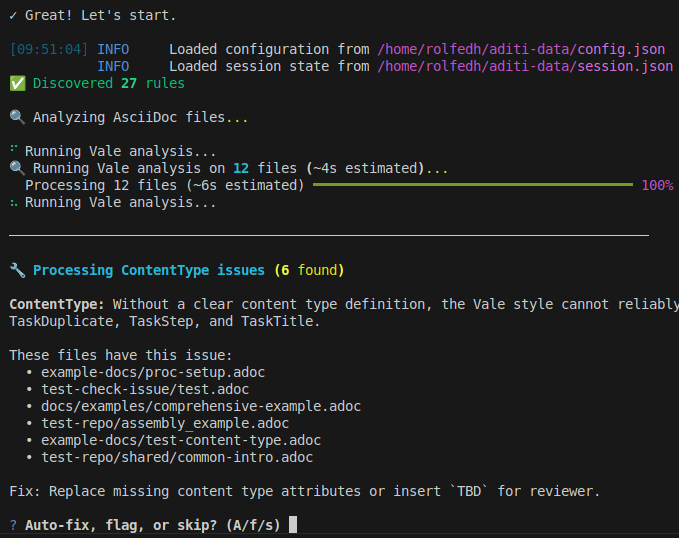Select docs/examples/comprehensive-example.adoc entry
This screenshot has height=538, width=679.
[x=201, y=406]
